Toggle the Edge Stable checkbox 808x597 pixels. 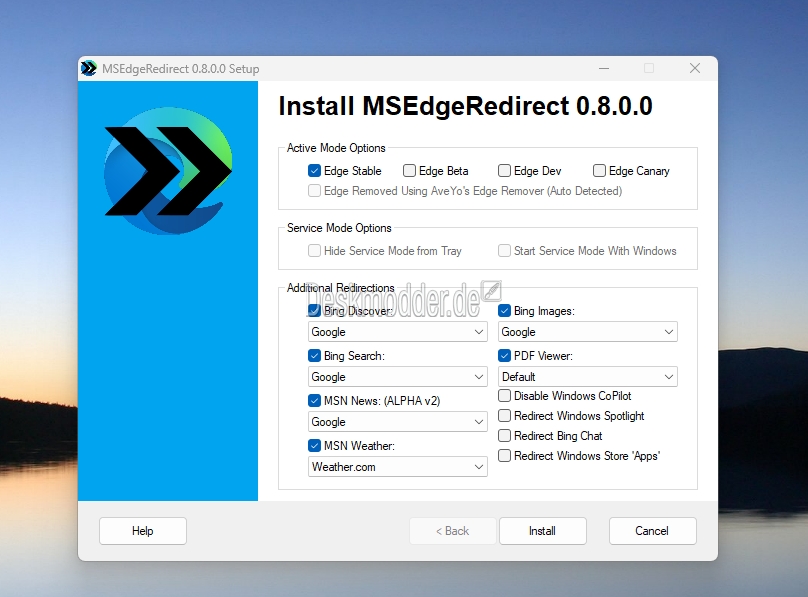tap(314, 170)
